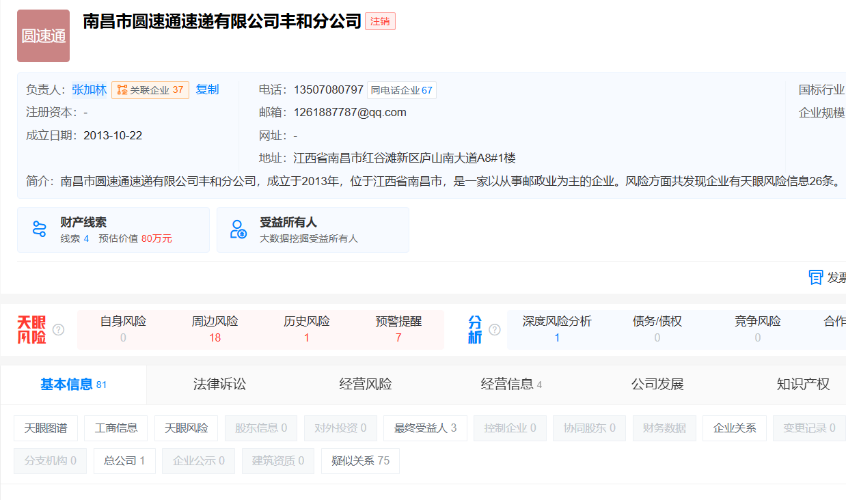Open 预警提醒 with 7 items
846x500 pixels.
coord(398,330)
